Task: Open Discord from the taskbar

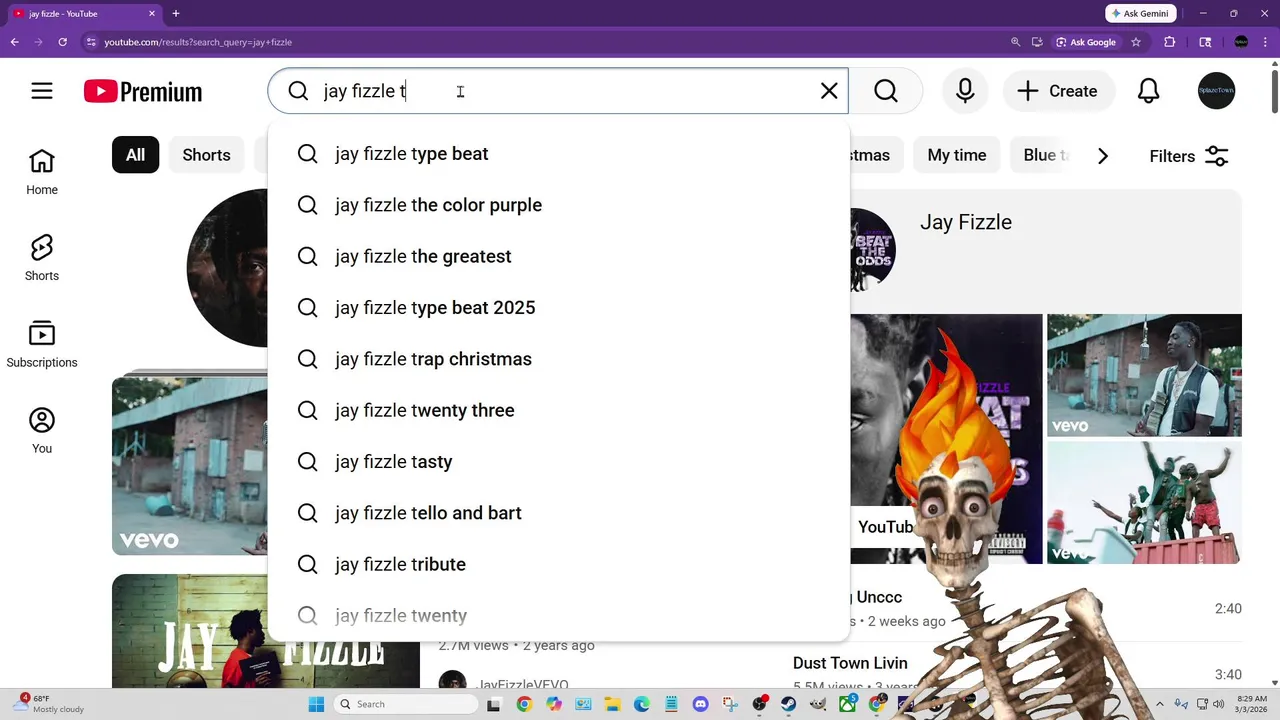Action: [700, 704]
